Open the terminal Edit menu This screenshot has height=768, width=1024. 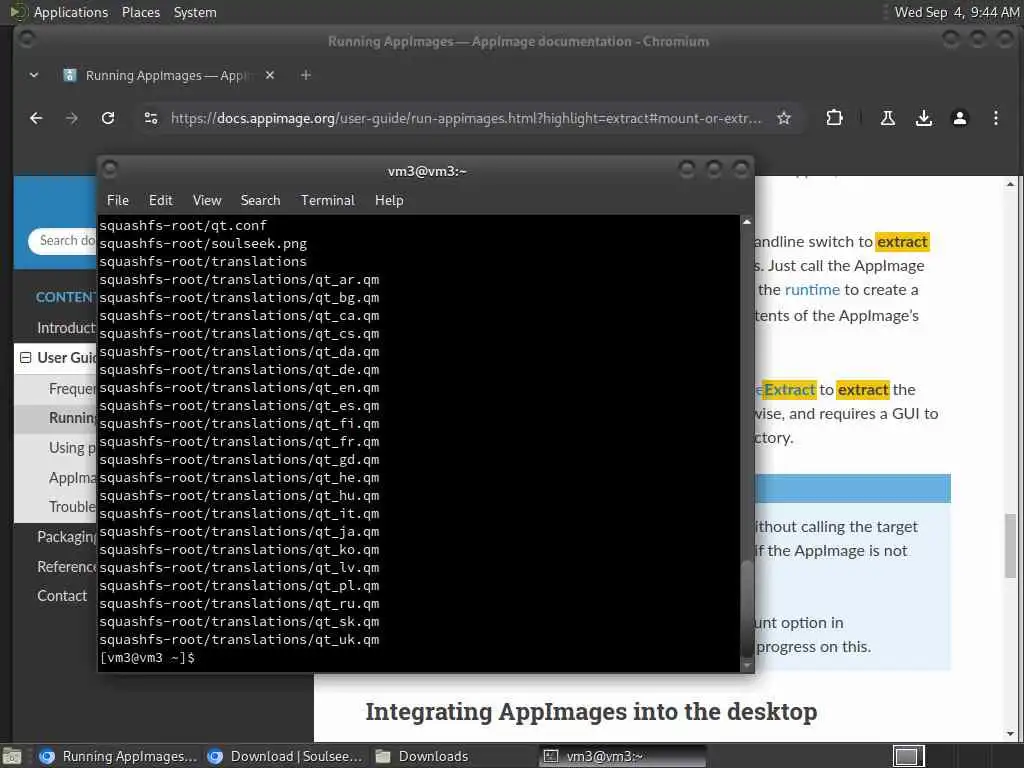[160, 200]
